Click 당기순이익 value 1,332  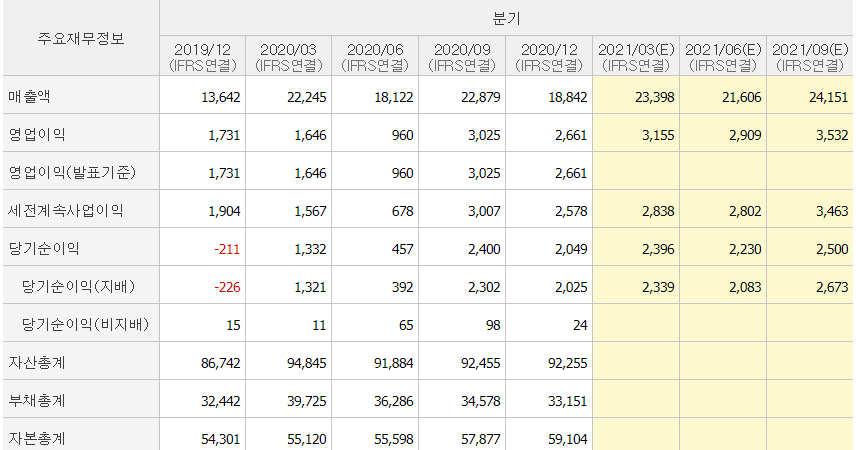(x=311, y=249)
